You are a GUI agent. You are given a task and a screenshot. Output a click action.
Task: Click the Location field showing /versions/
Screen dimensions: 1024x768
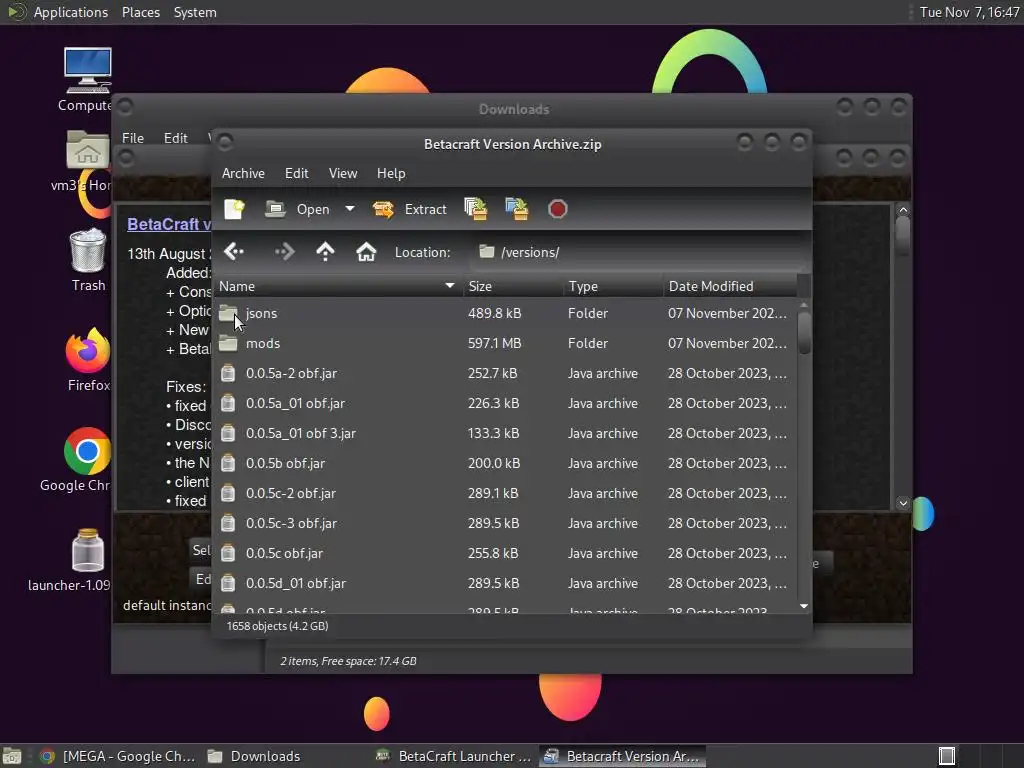[x=637, y=252]
